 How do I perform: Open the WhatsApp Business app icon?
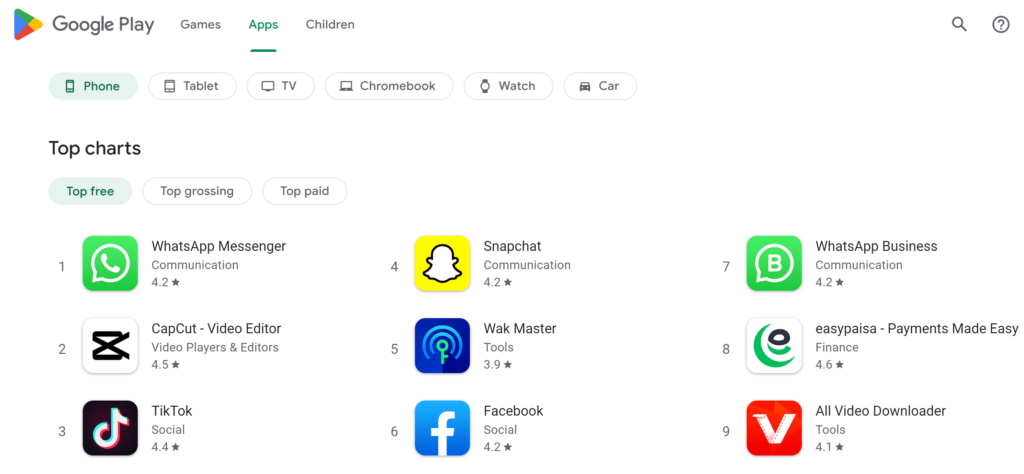pyautogui.click(x=774, y=264)
